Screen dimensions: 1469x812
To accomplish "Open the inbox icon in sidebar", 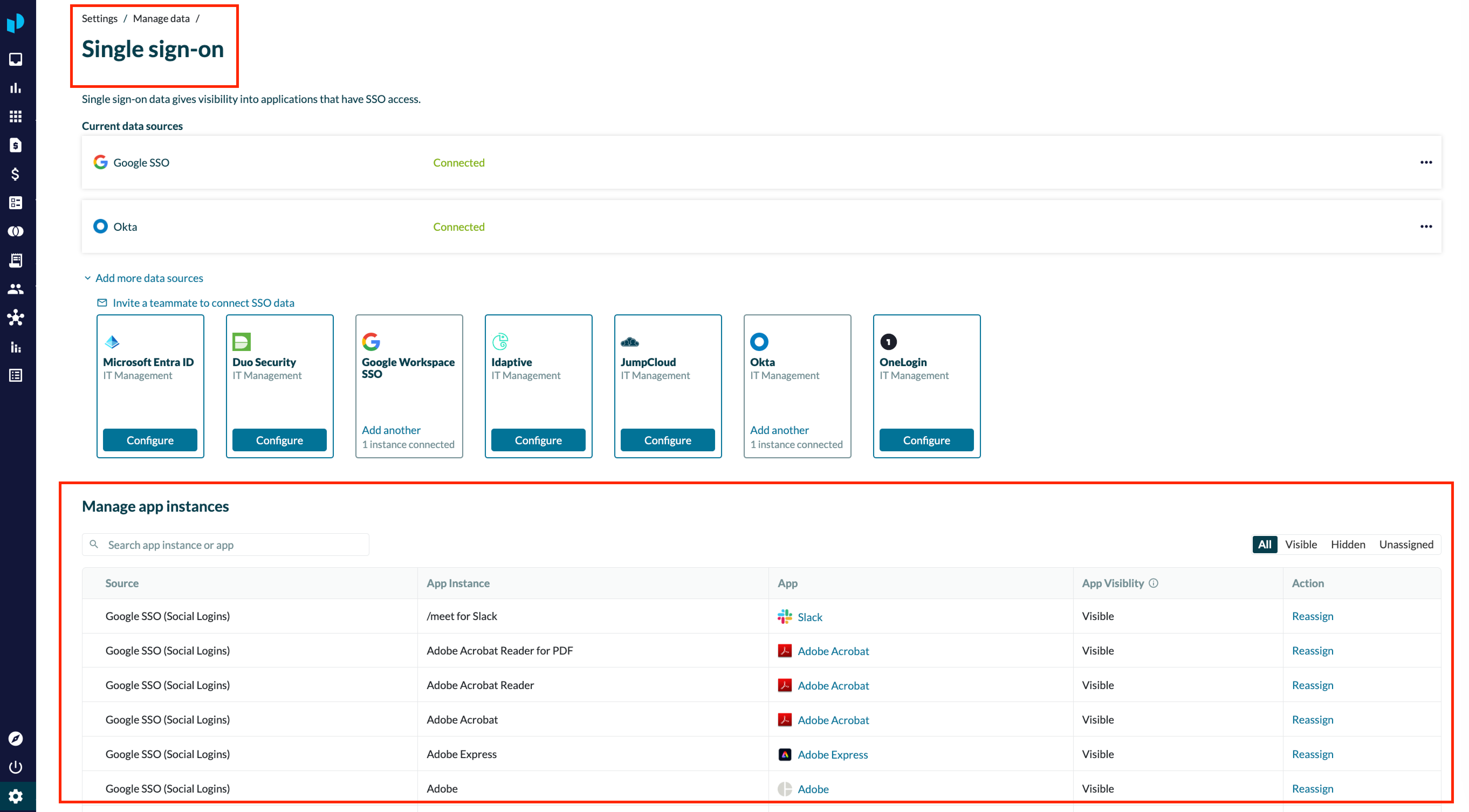I will coord(16,59).
